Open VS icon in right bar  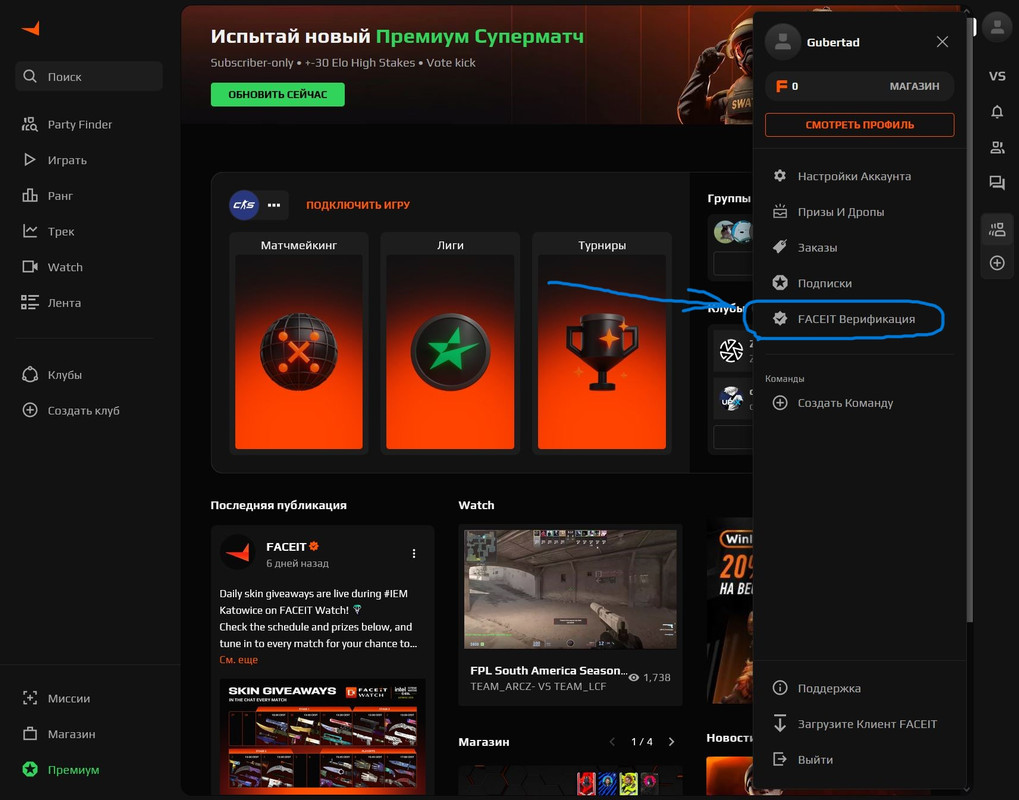coord(997,77)
